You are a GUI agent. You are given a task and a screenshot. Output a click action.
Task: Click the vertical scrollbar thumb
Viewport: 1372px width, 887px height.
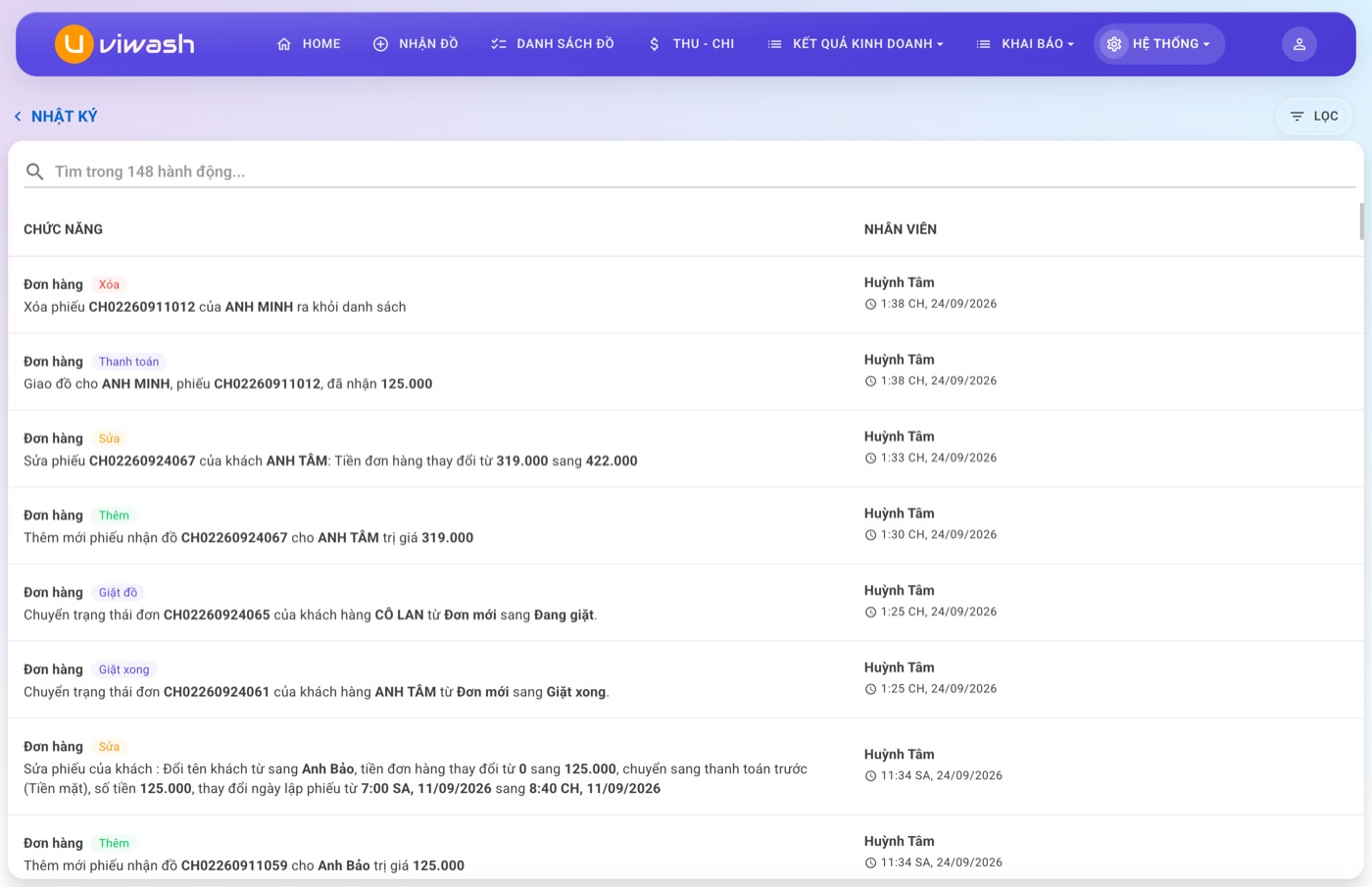pyautogui.click(x=1361, y=222)
